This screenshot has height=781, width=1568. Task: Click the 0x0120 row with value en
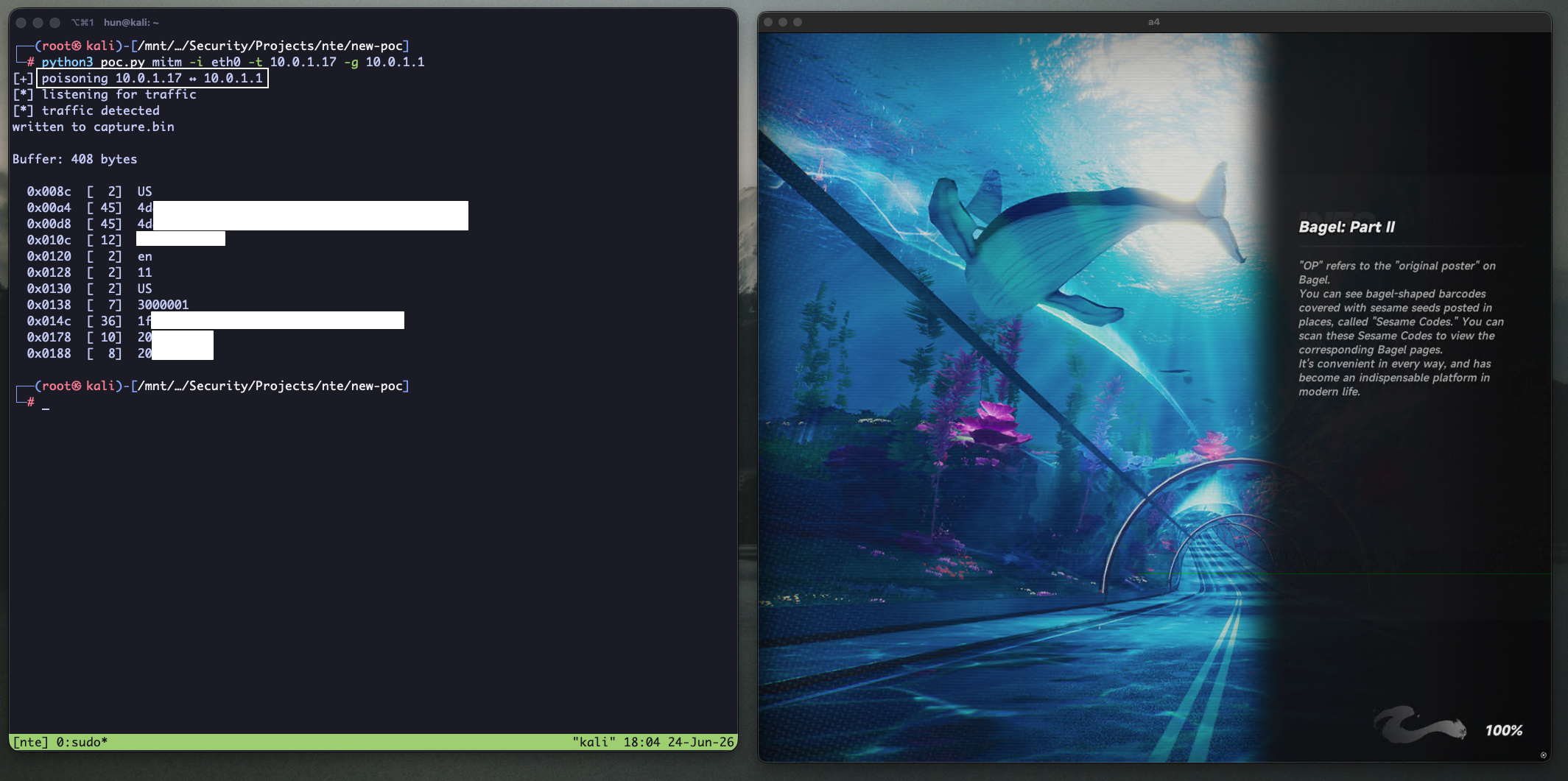[89, 256]
